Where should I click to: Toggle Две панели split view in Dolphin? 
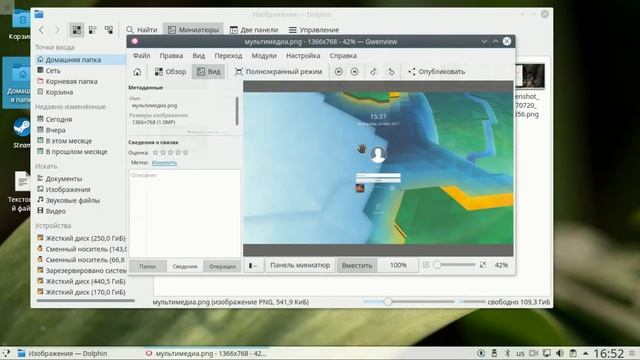253,30
